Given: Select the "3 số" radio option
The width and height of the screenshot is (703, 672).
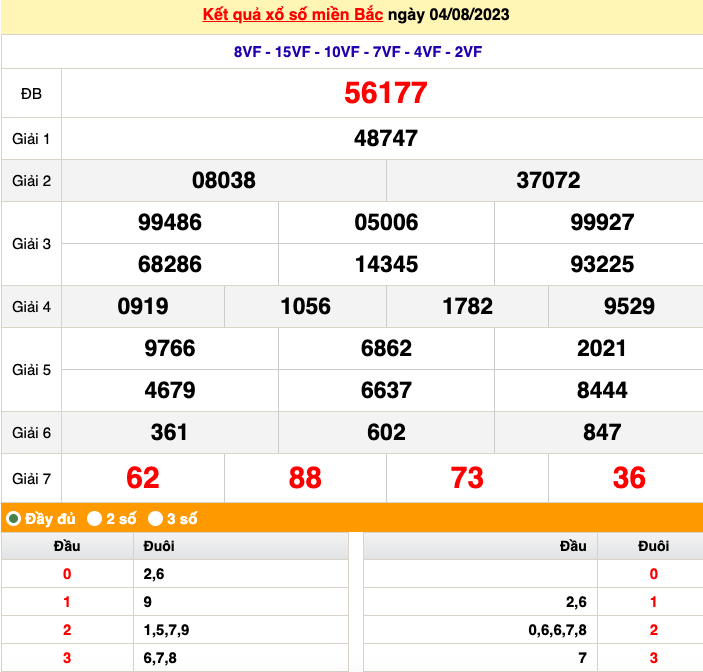Looking at the screenshot, I should (x=156, y=518).
